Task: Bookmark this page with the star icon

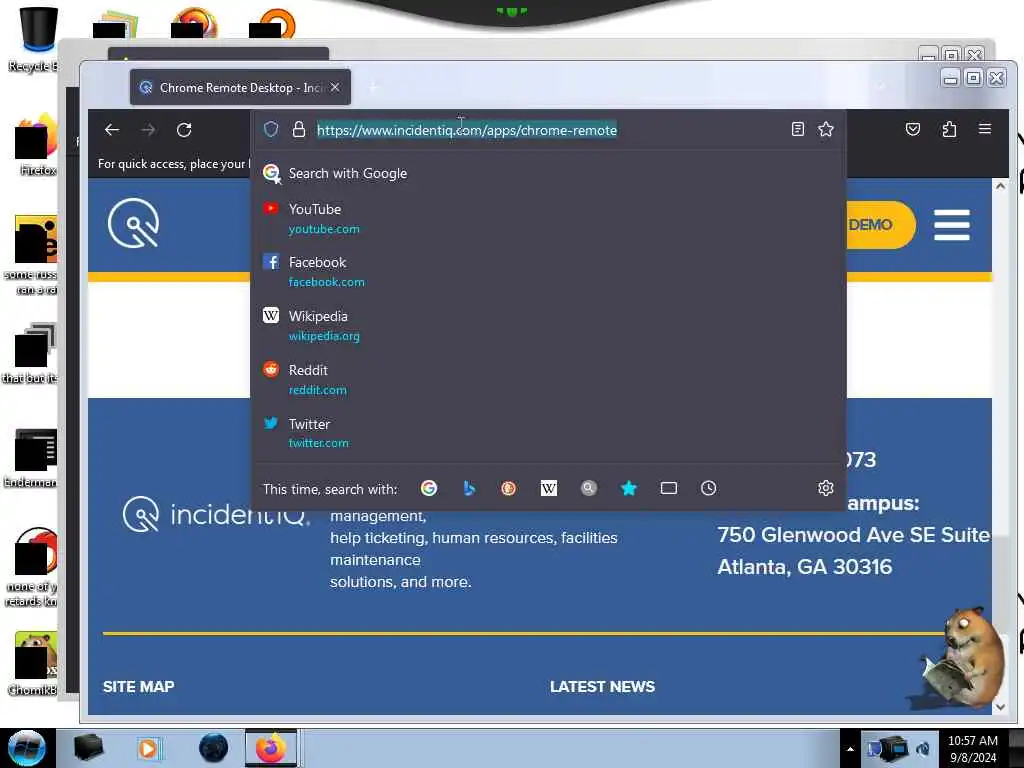Action: [x=825, y=129]
